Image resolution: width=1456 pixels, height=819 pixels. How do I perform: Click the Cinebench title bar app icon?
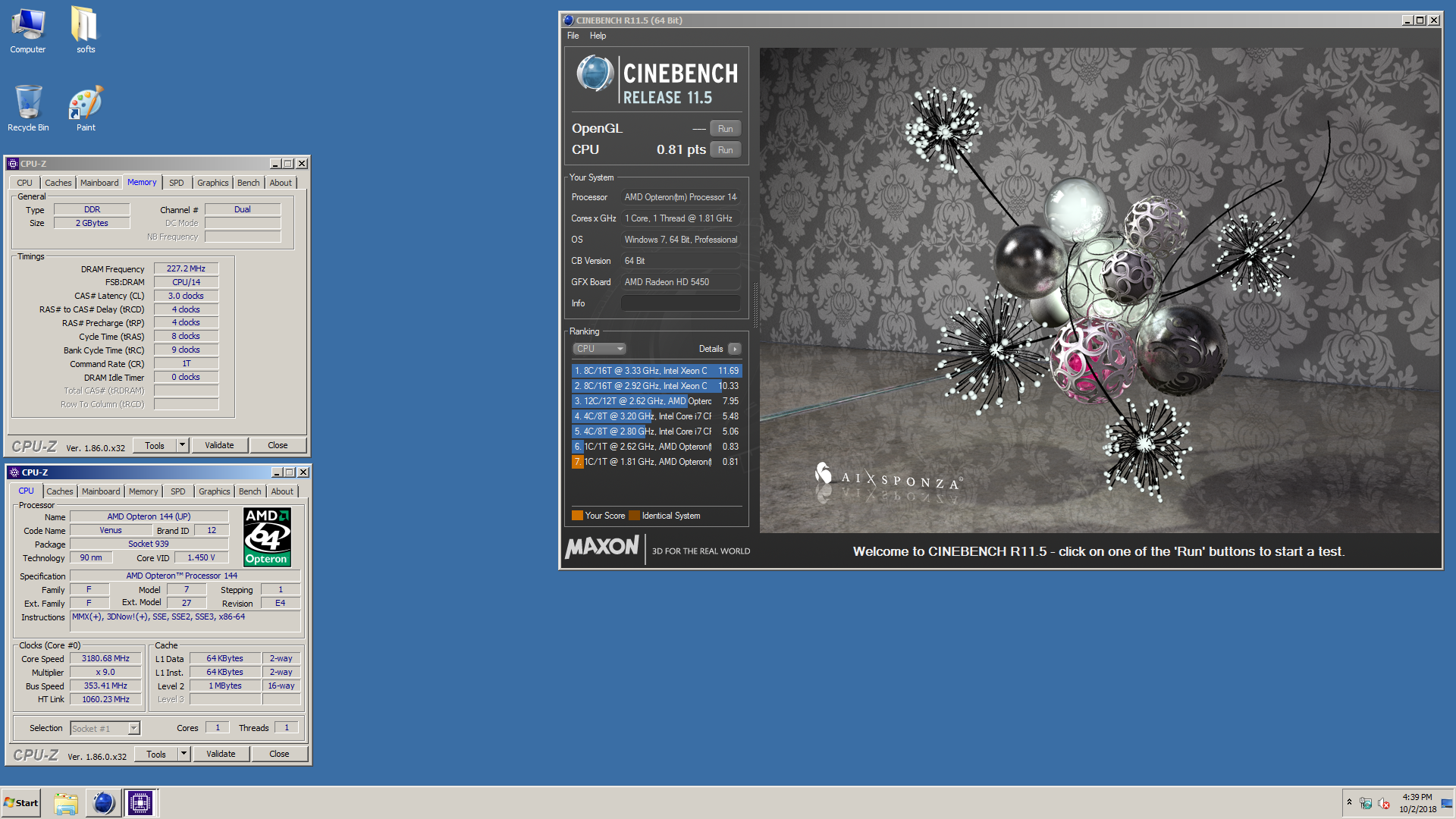coord(569,20)
